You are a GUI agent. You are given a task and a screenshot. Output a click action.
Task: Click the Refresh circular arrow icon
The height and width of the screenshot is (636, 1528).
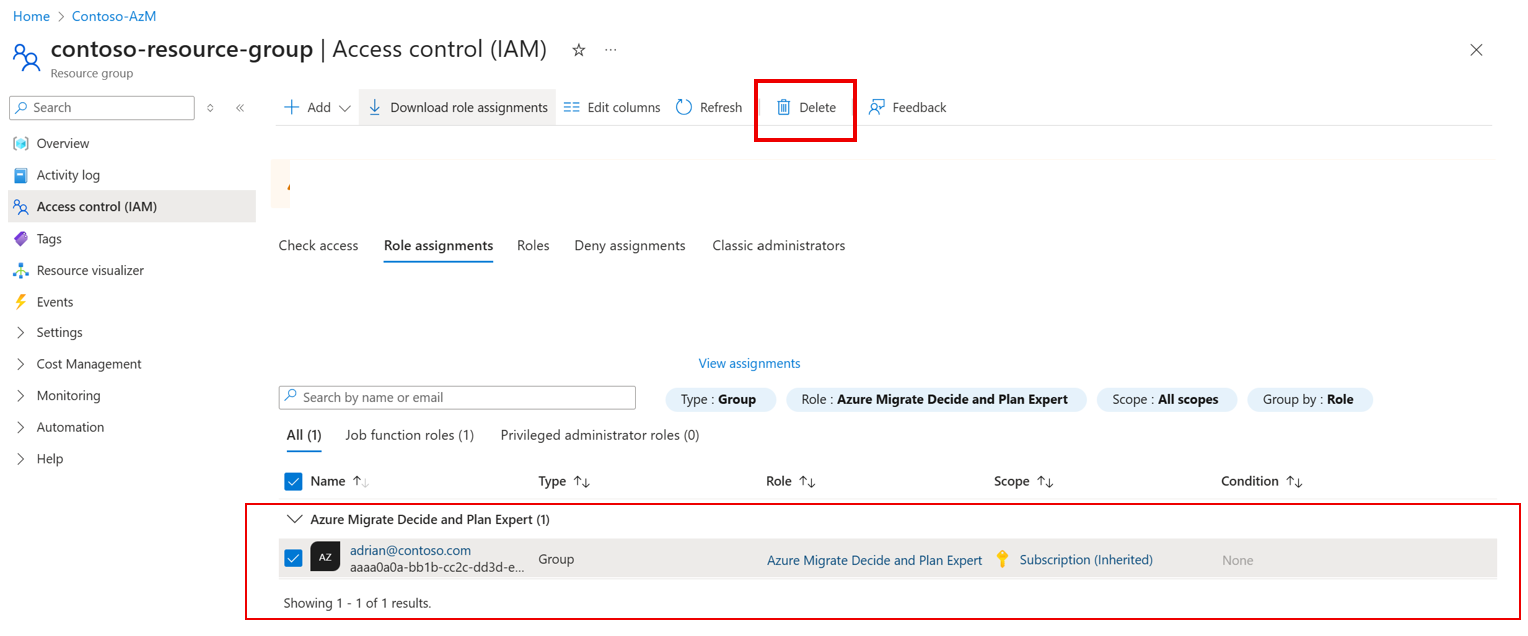pyautogui.click(x=684, y=107)
